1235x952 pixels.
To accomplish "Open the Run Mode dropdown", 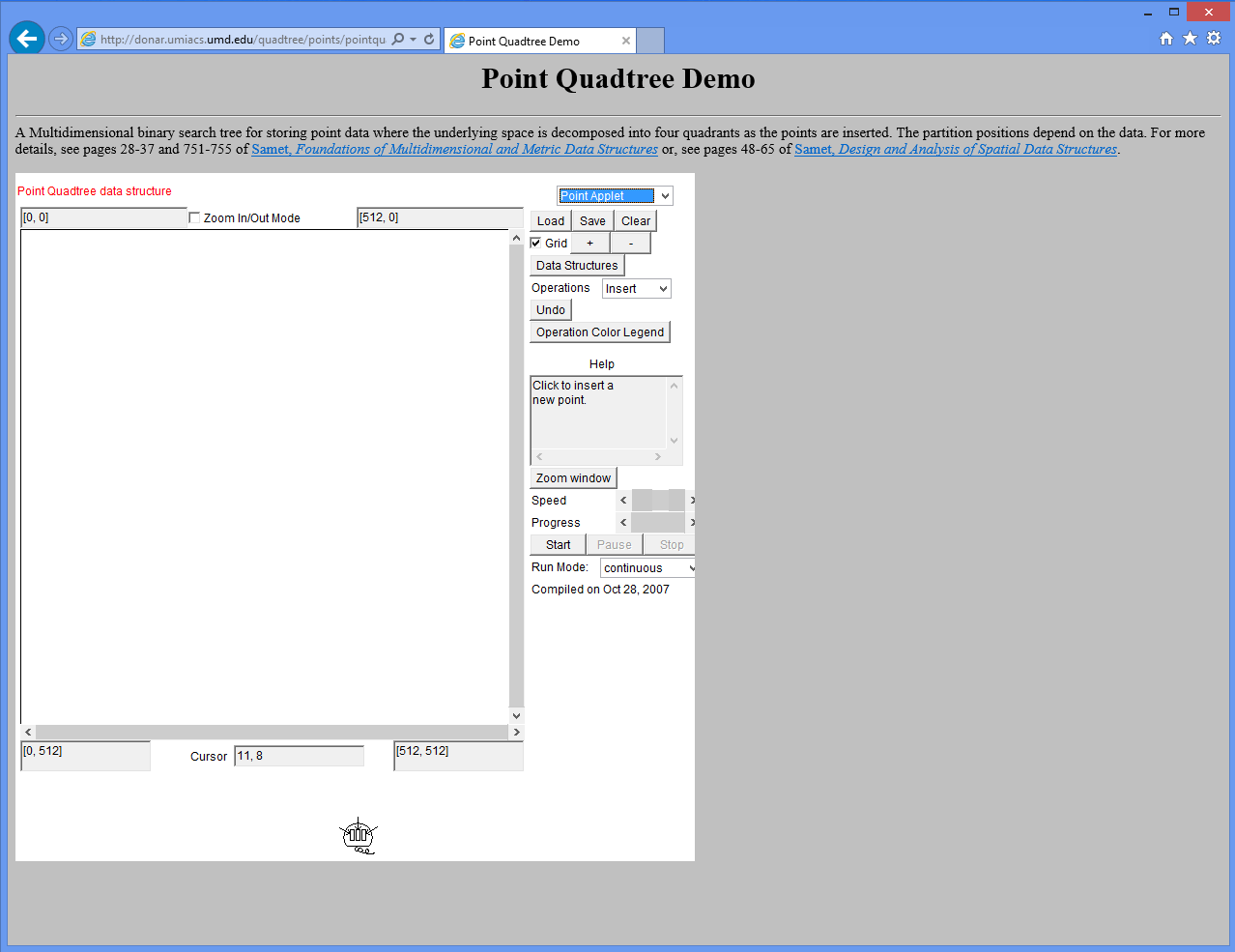I will point(647,567).
